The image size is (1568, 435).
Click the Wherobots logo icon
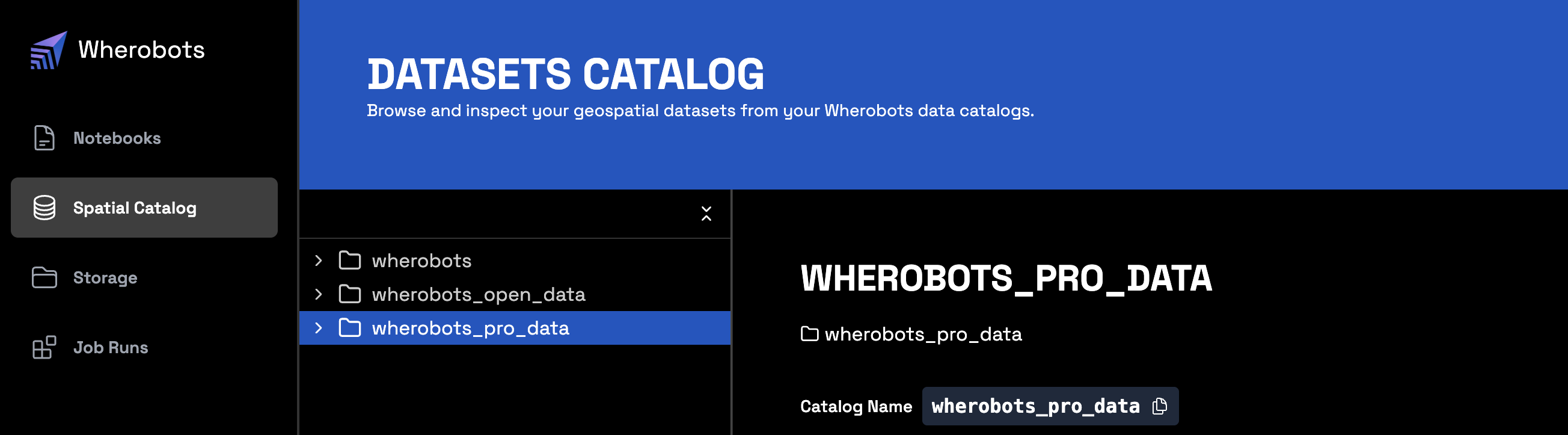click(49, 50)
